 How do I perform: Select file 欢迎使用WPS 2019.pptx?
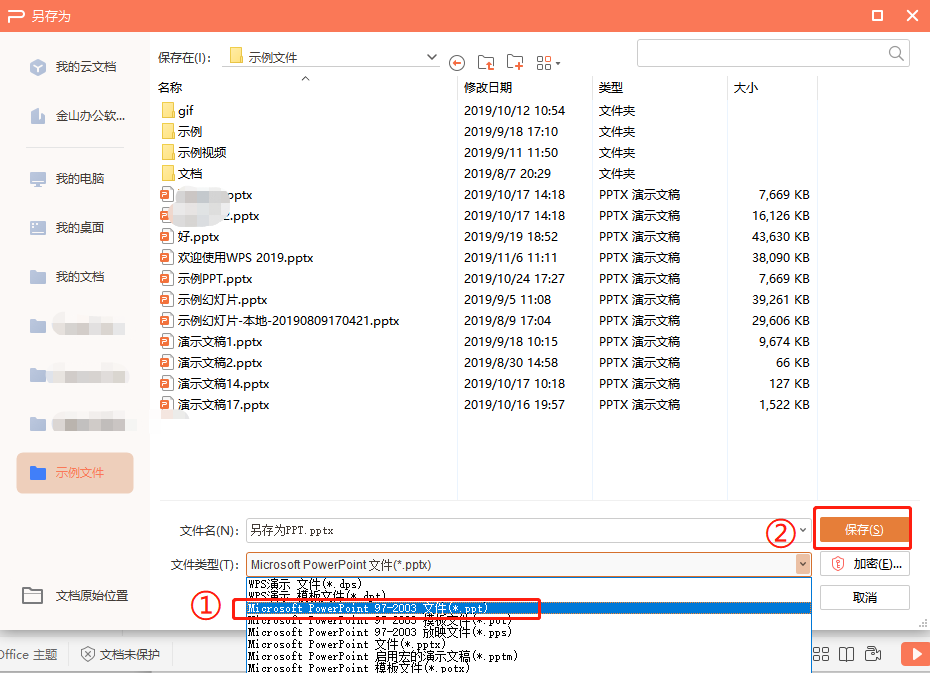pyautogui.click(x=237, y=258)
